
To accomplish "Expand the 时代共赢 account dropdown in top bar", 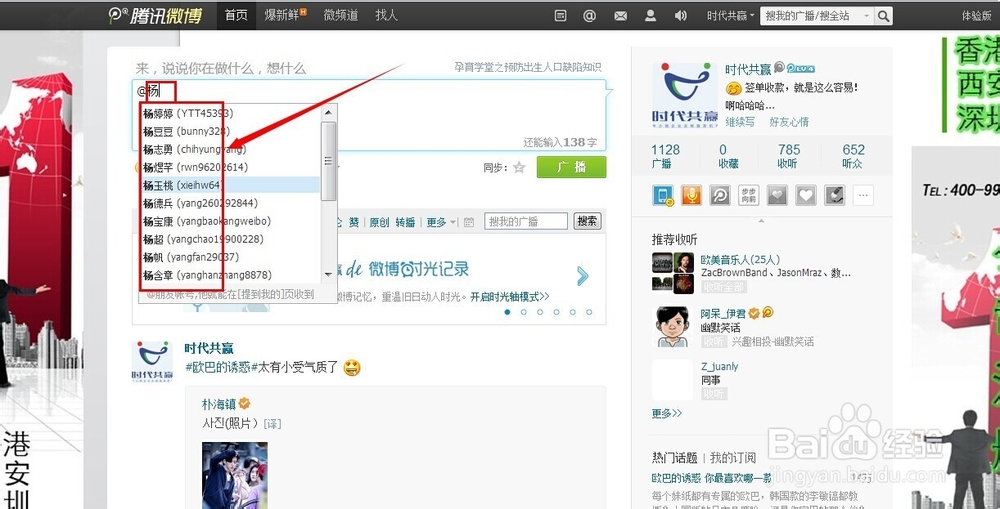I will 730,16.
